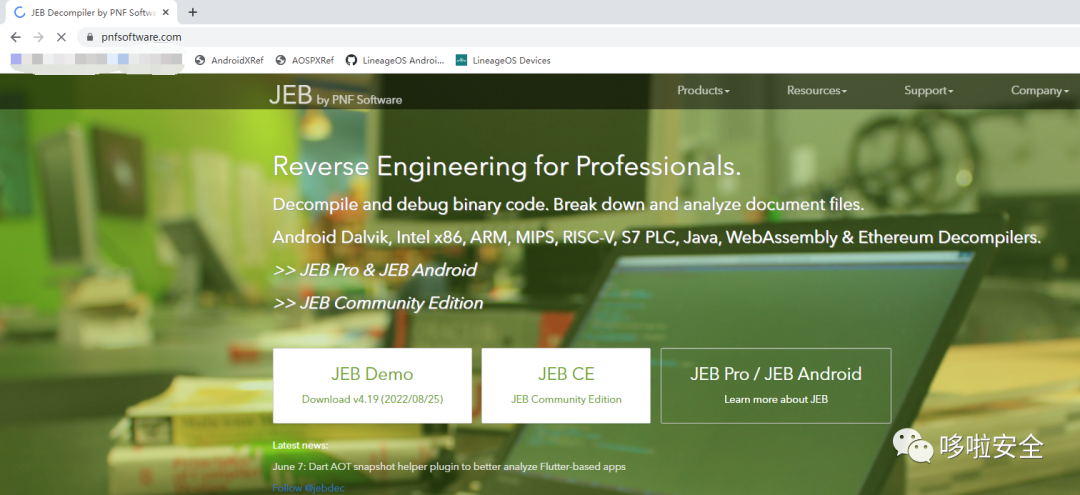Expand the Company dropdown menu
The width and height of the screenshot is (1080, 495).
click(1039, 91)
